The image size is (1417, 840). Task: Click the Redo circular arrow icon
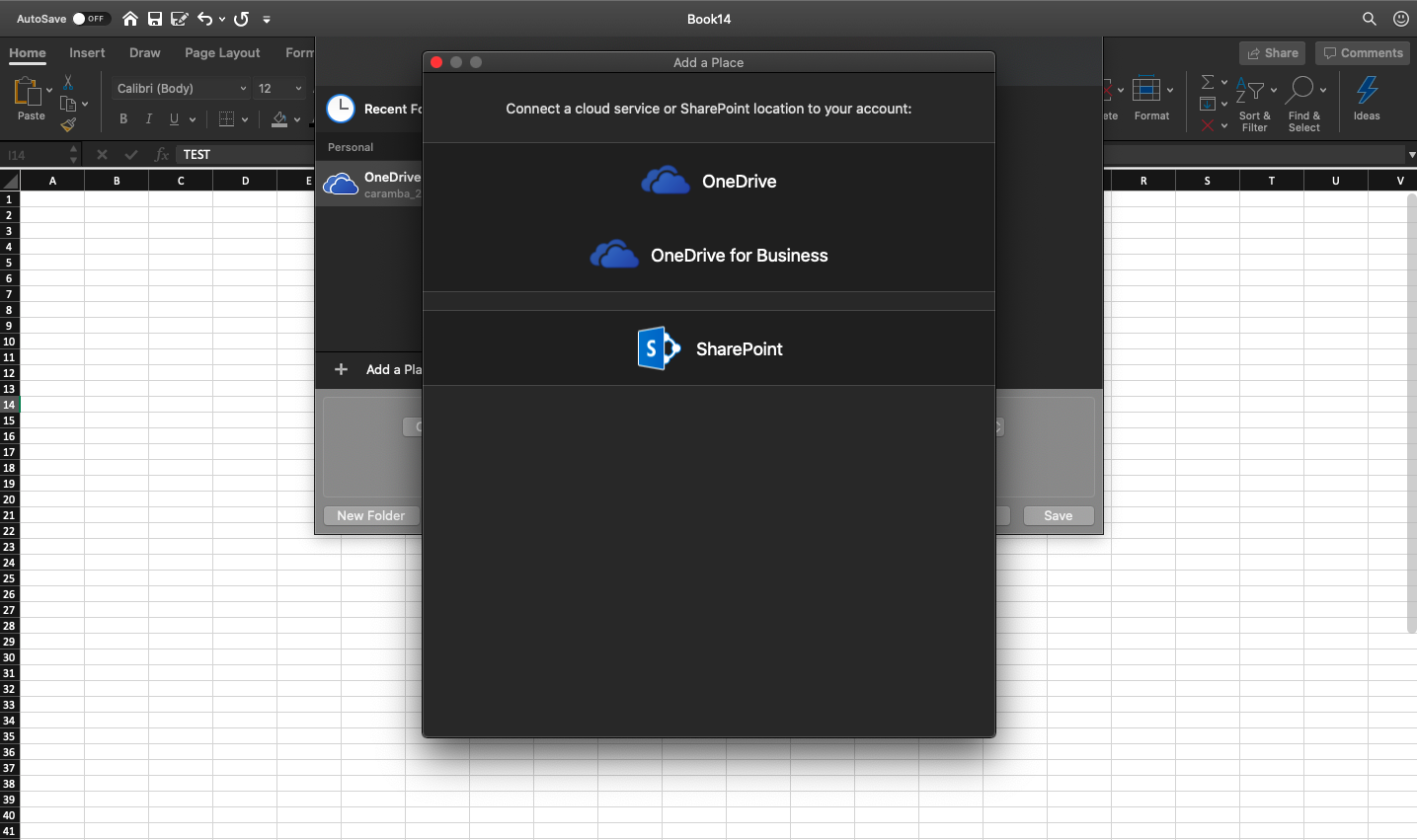242,19
